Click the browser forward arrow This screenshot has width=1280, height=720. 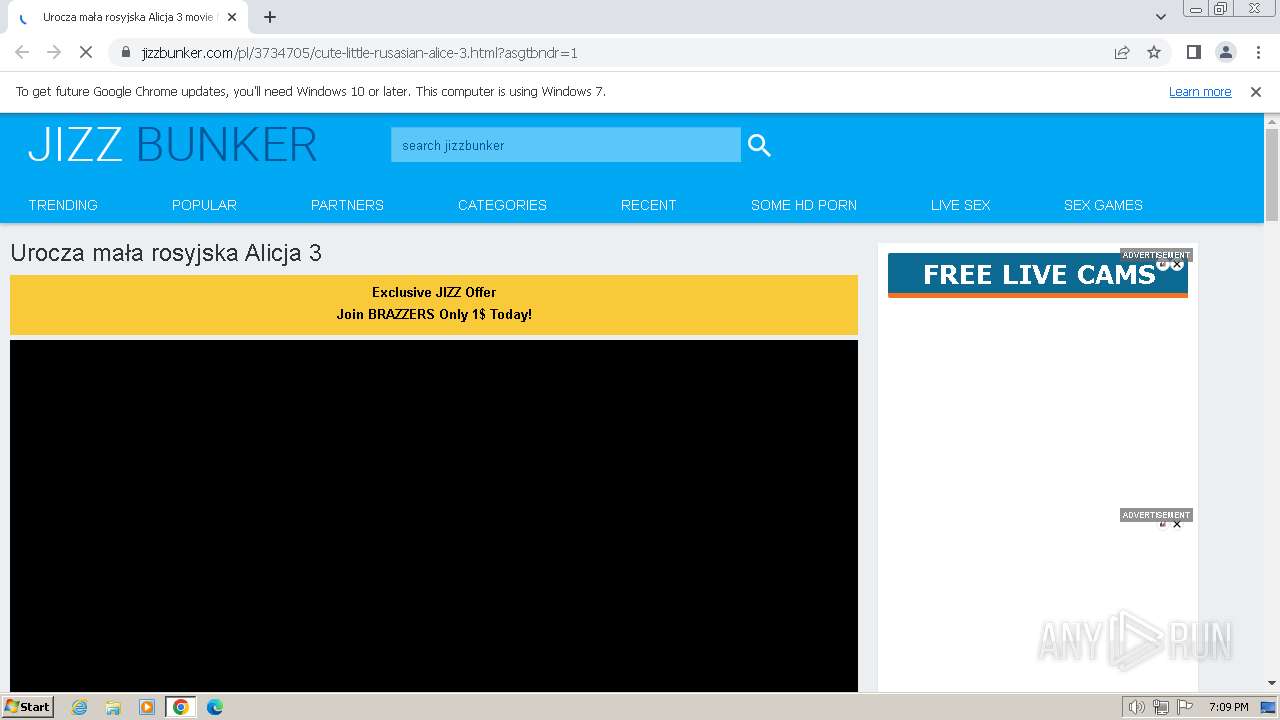pyautogui.click(x=54, y=52)
